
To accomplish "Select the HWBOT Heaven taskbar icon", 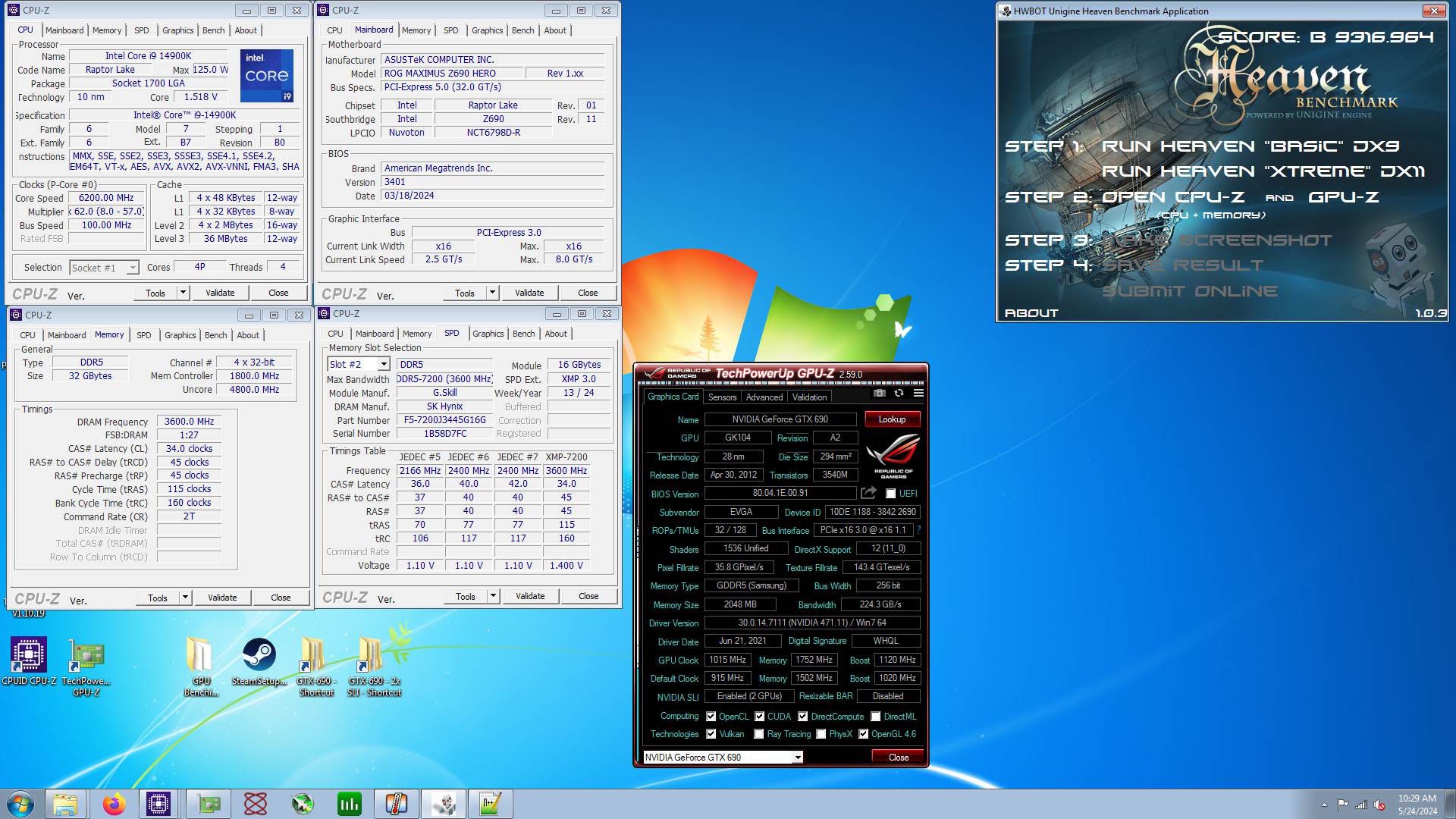I will [x=444, y=804].
